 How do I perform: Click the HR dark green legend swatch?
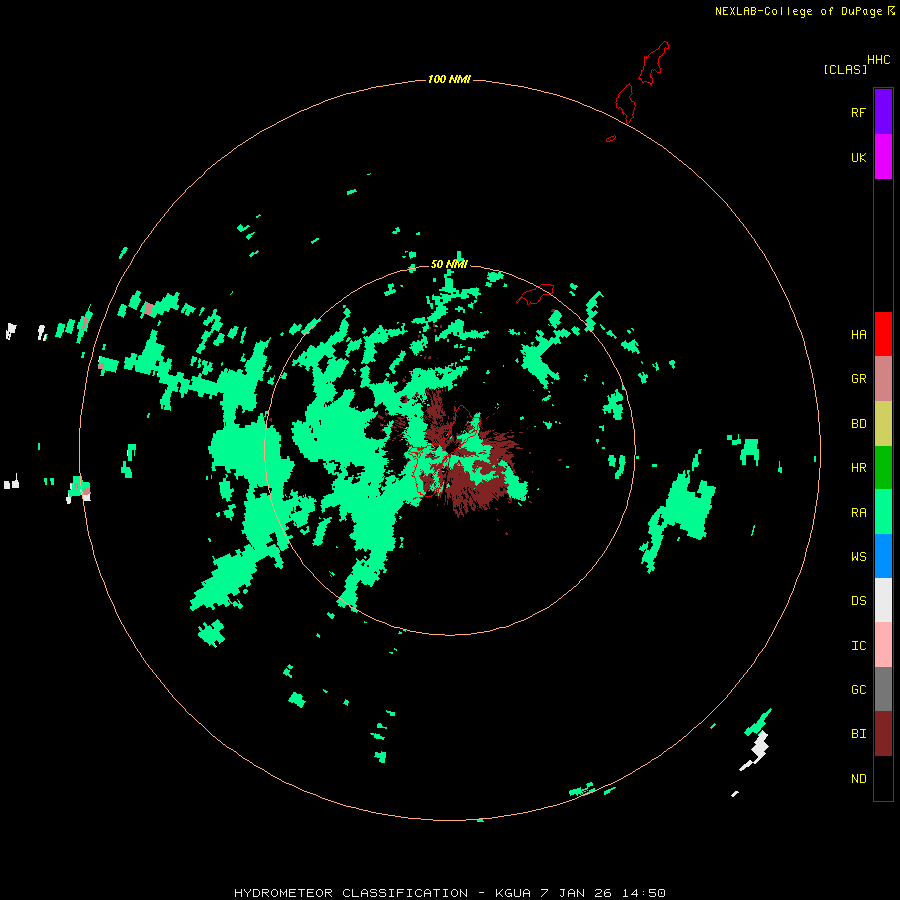883,468
